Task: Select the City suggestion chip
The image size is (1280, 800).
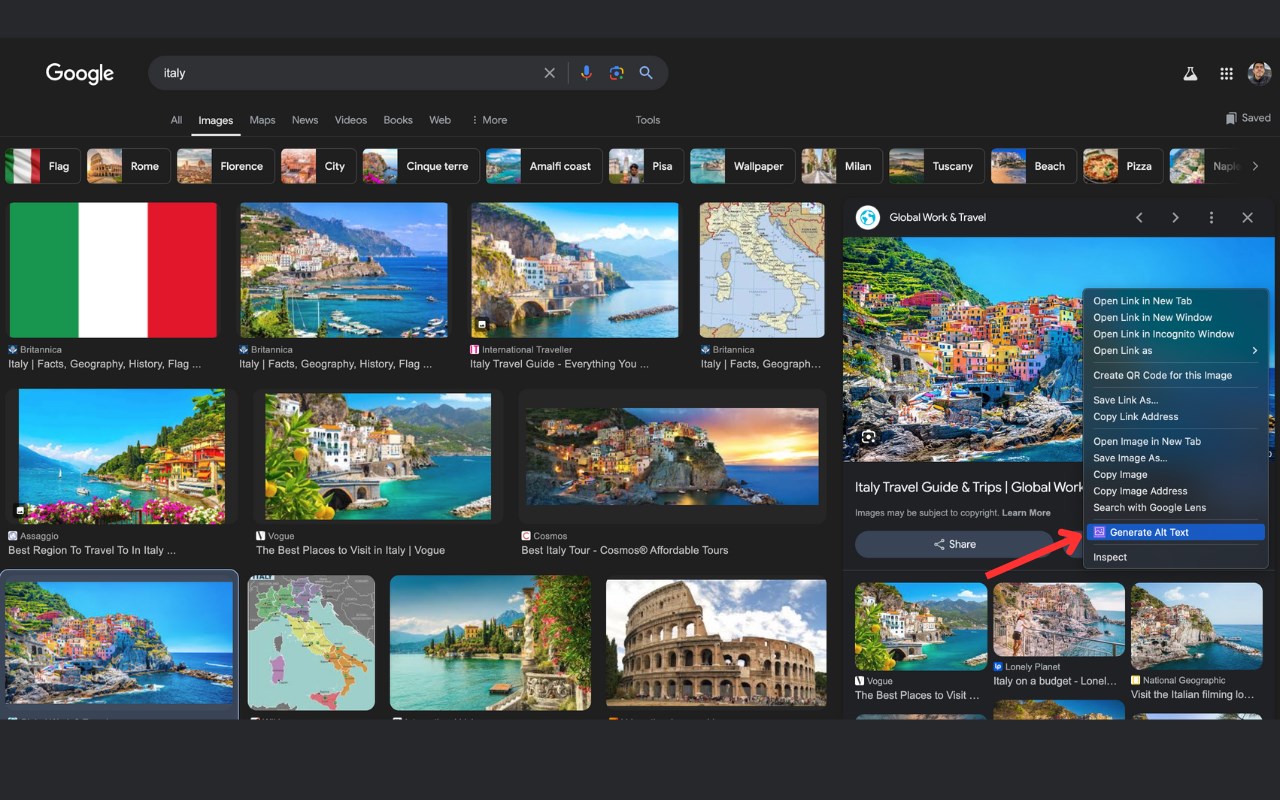Action: [x=318, y=166]
